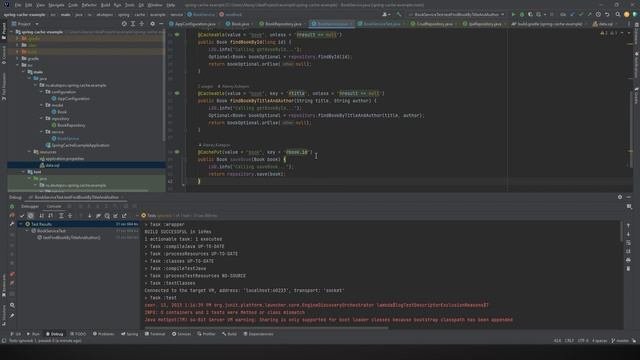Click Collapse All icon in test results toolbar
This screenshot has height=360, width=640.
70,216
